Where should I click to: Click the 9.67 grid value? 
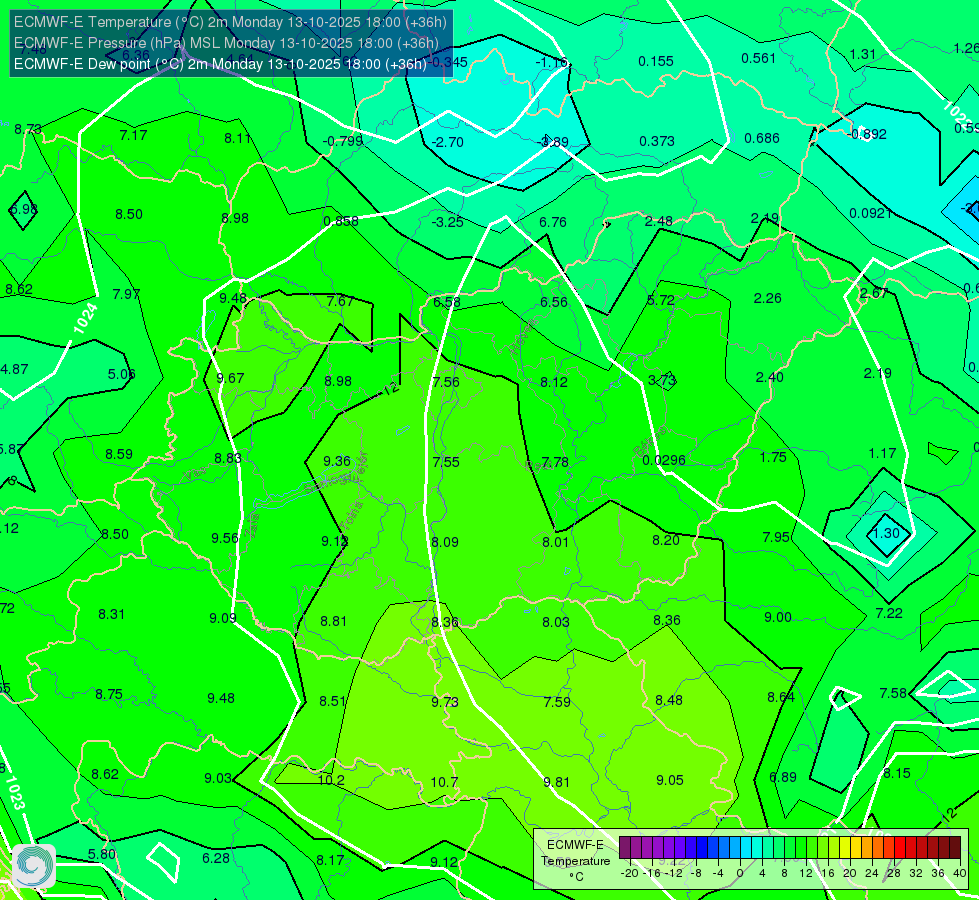tap(230, 378)
